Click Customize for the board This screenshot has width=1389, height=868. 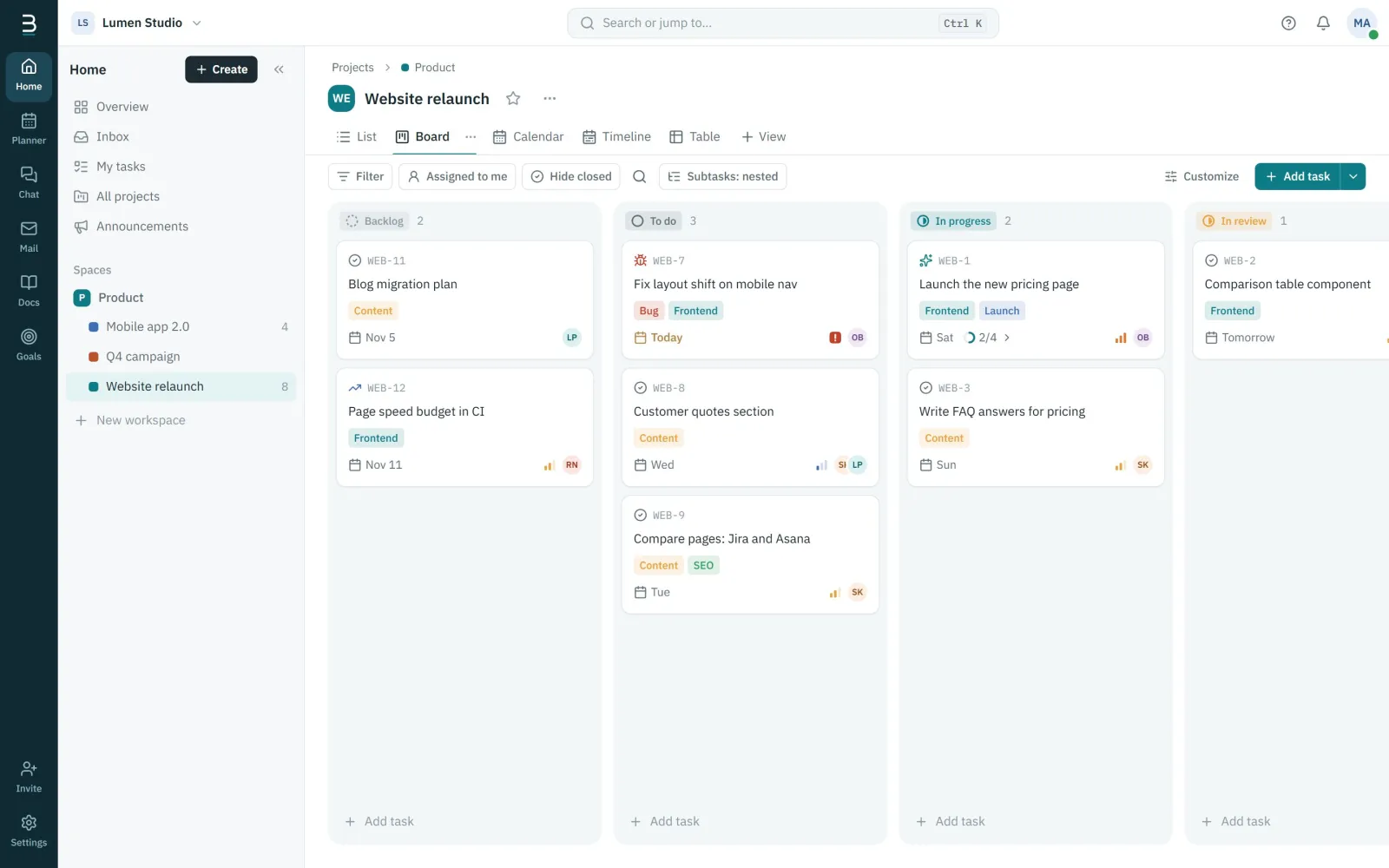tap(1201, 176)
